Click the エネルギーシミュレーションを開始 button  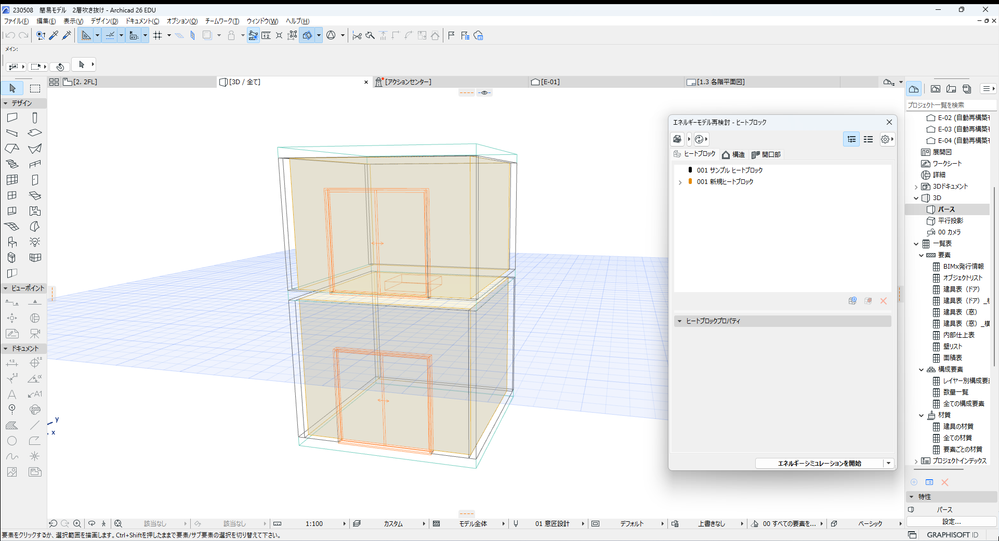(820, 463)
